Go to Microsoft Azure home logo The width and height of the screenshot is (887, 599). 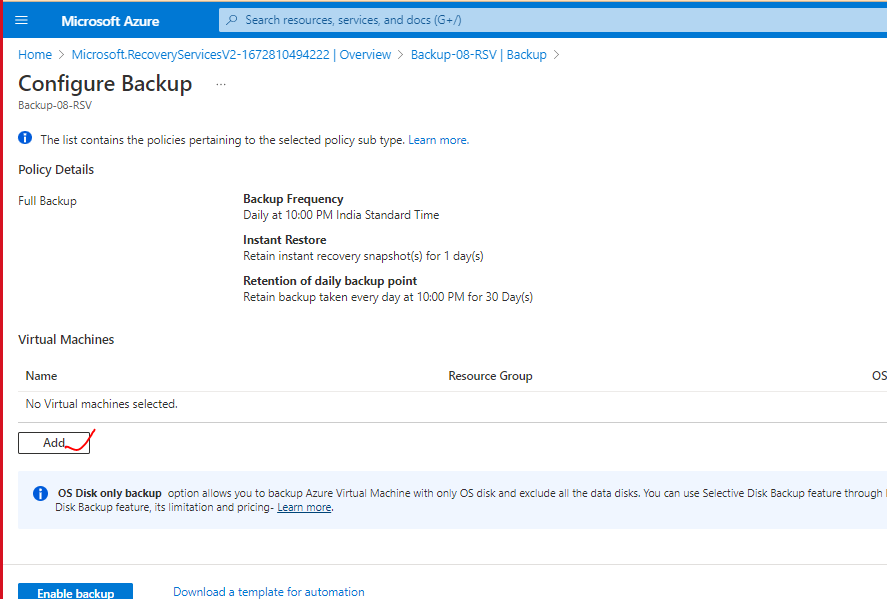[110, 21]
